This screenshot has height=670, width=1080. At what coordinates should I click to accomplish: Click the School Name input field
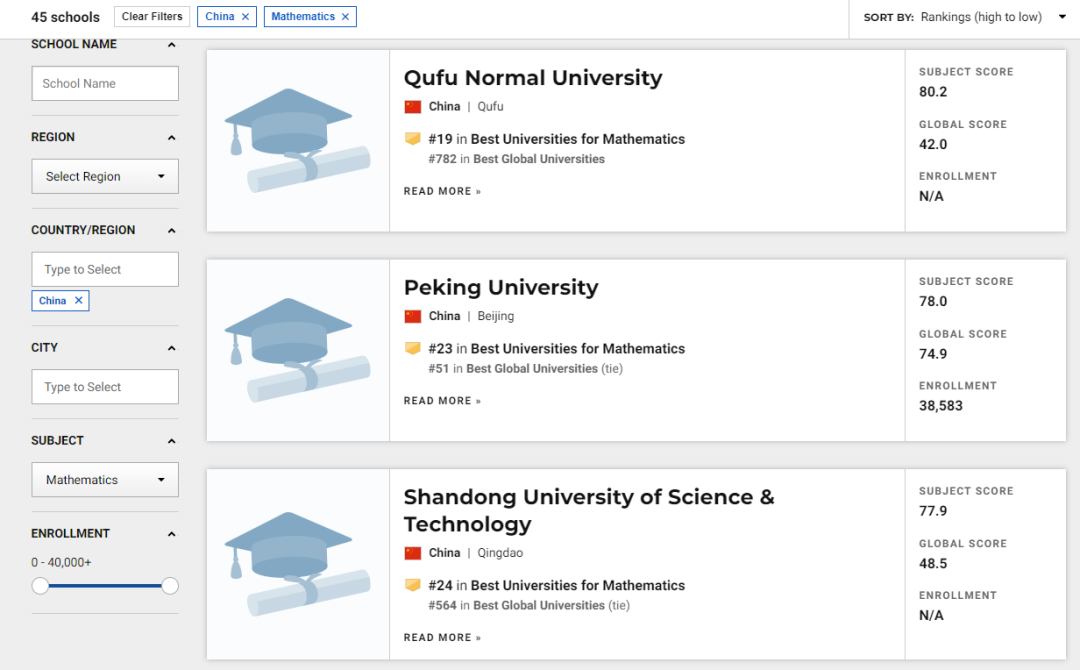coord(105,84)
